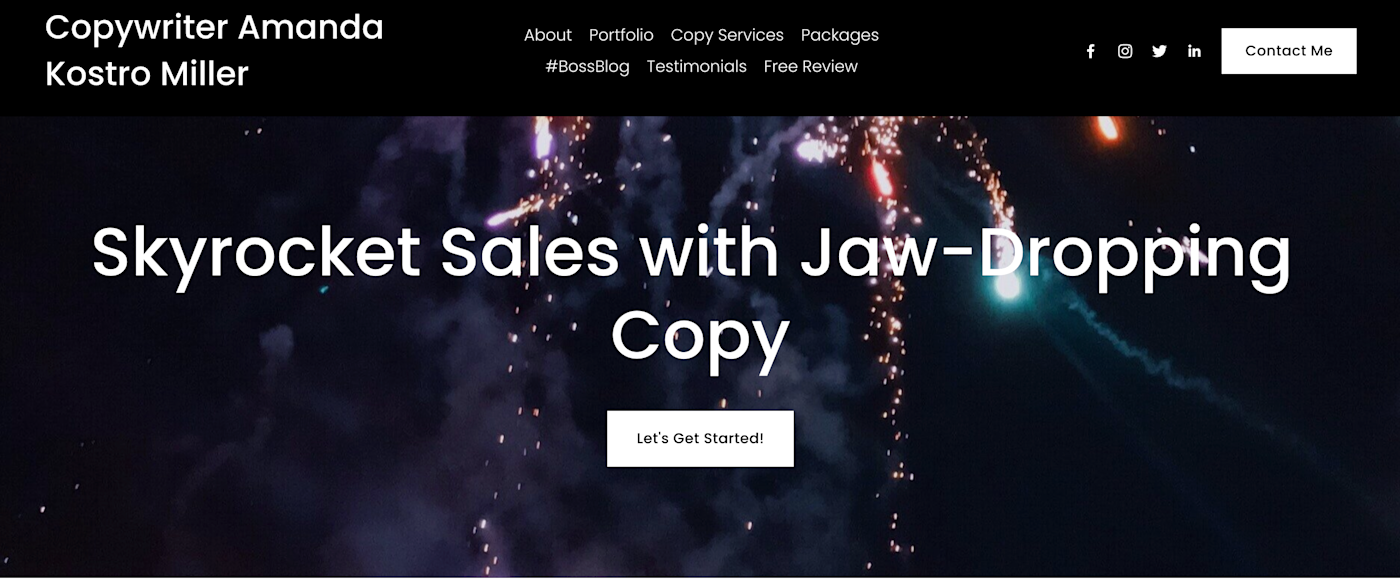Image resolution: width=1400 pixels, height=582 pixels.
Task: Open the Portfolio menu item
Action: pyautogui.click(x=621, y=35)
